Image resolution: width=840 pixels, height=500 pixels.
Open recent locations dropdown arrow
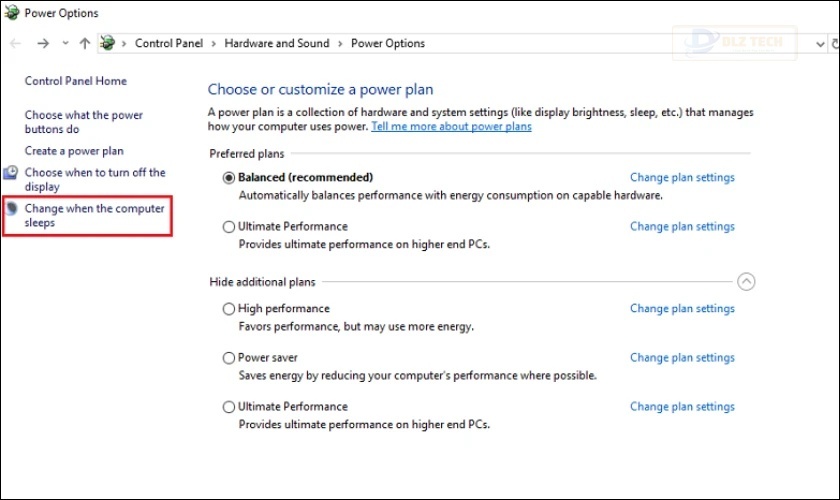(x=65, y=44)
